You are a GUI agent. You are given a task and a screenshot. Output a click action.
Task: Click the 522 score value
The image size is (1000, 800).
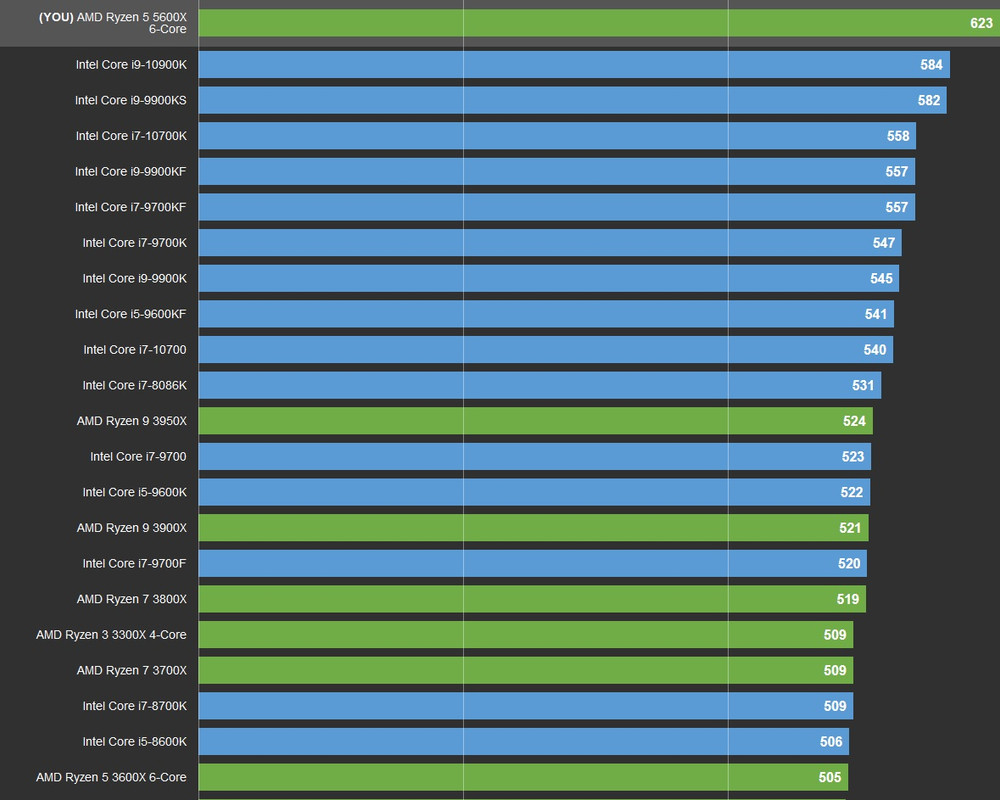(x=852, y=493)
